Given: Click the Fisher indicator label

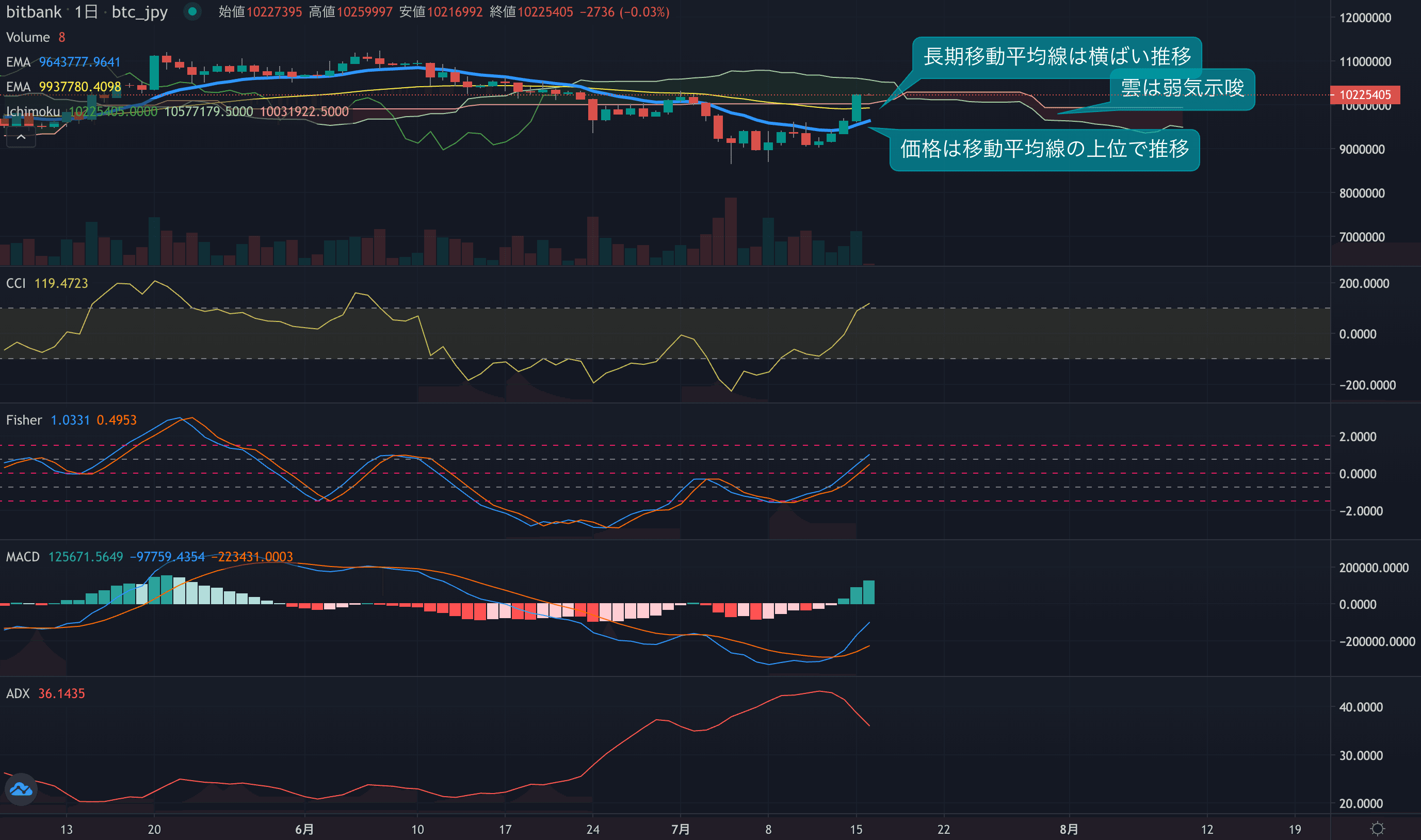Looking at the screenshot, I should click(x=24, y=420).
